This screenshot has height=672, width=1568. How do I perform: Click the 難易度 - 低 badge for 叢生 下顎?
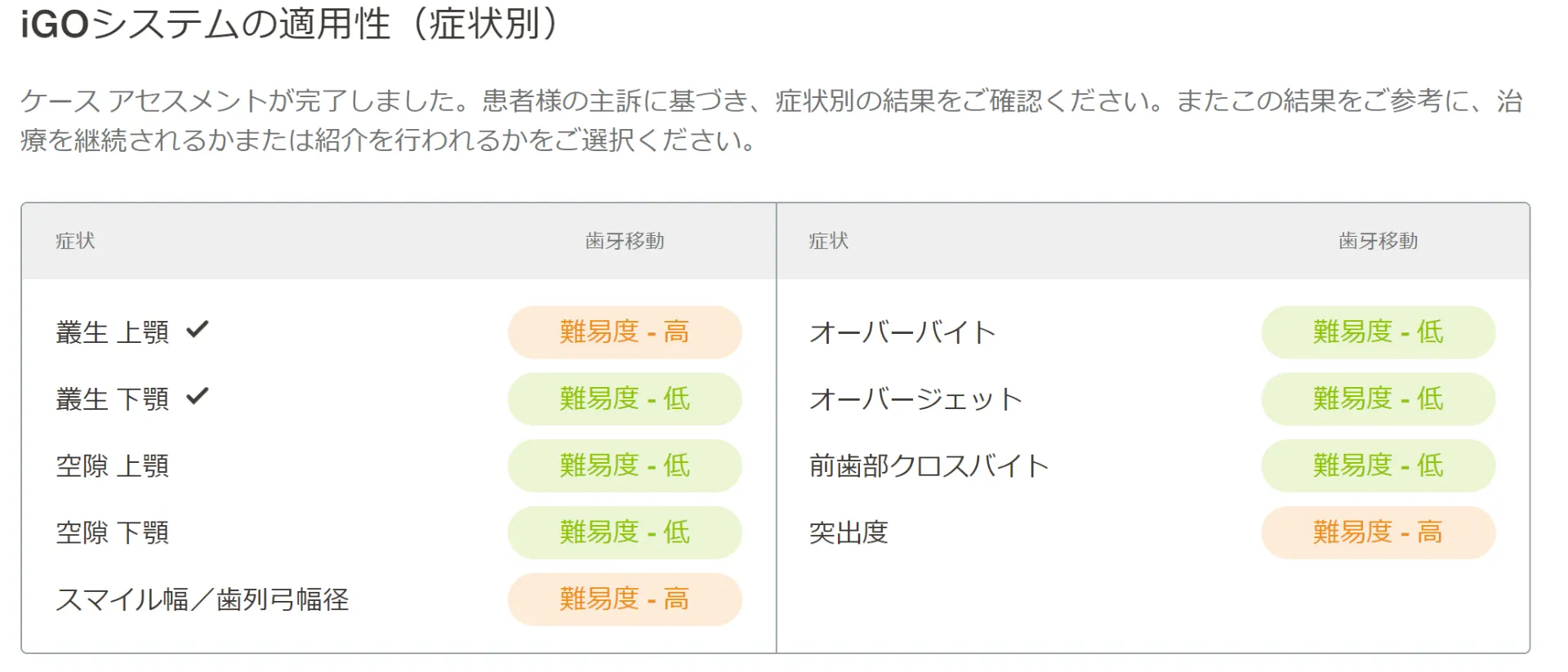[x=625, y=399]
